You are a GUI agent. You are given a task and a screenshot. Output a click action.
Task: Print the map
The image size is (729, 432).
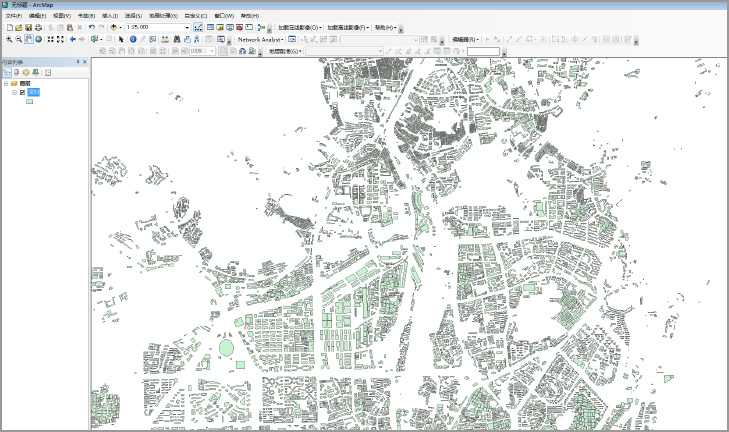click(x=38, y=28)
